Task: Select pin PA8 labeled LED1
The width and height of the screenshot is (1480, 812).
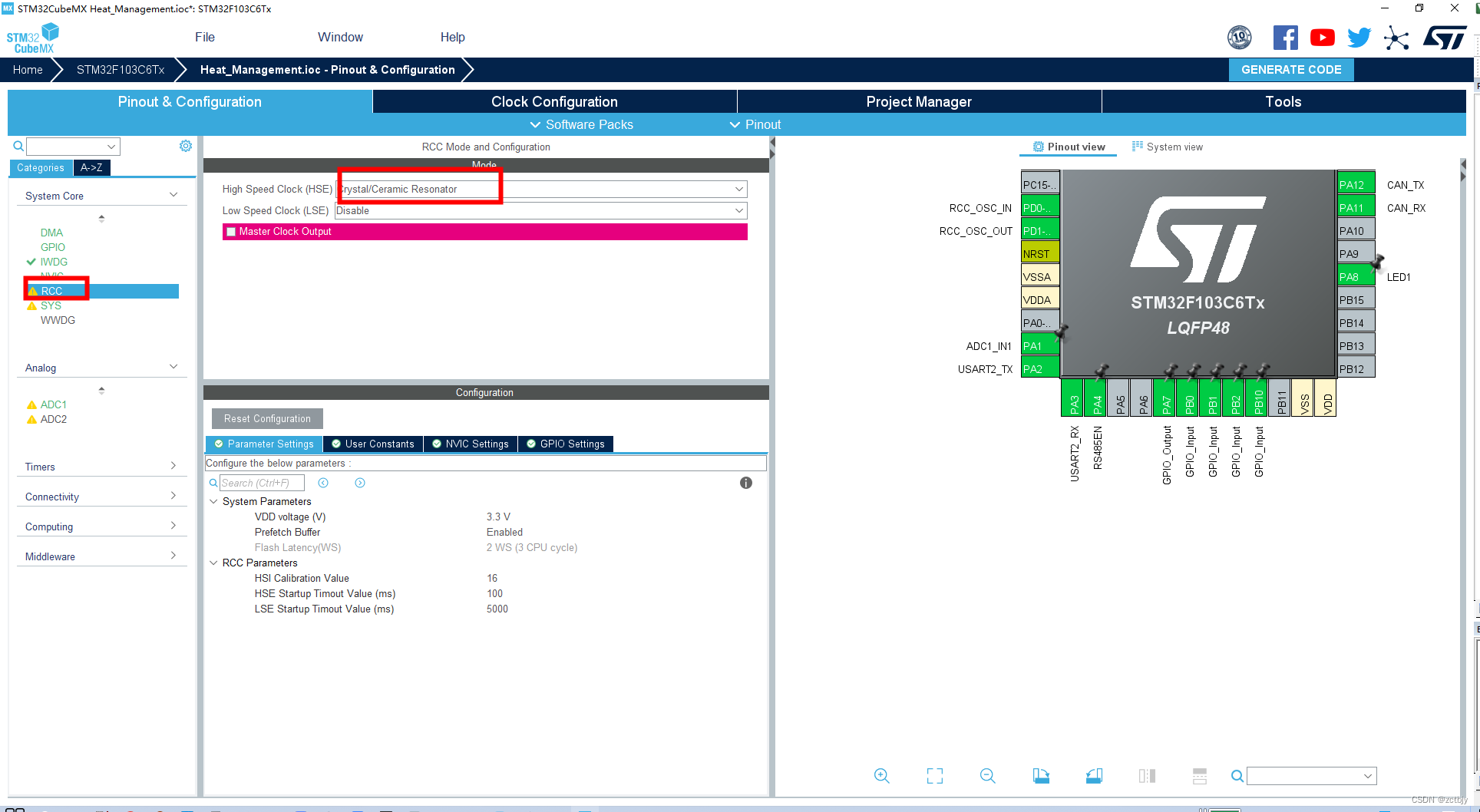Action: click(1356, 276)
